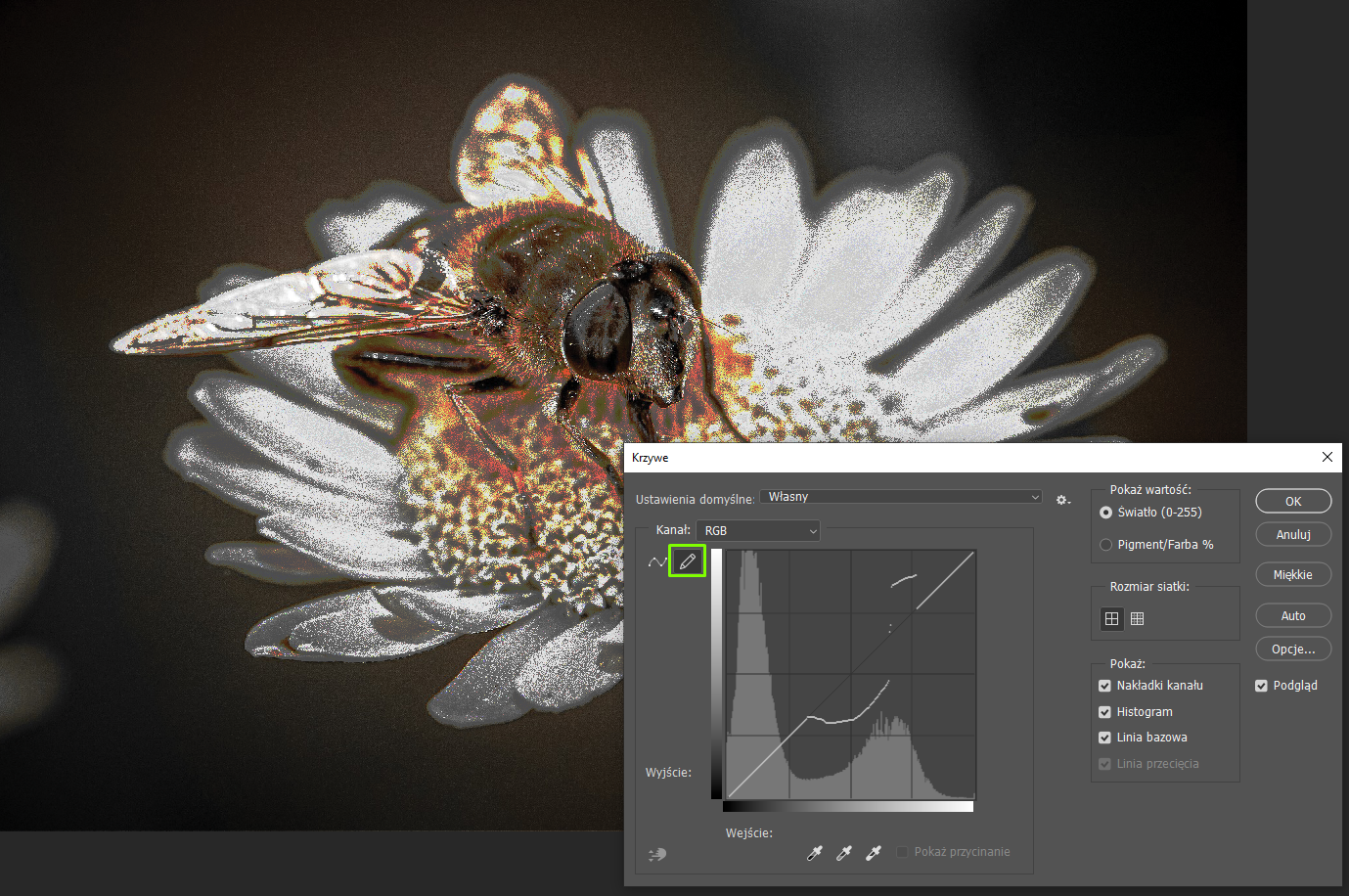Enable Pokaż przycinanie checkbox
Viewport: 1349px width, 896px height.
[902, 852]
